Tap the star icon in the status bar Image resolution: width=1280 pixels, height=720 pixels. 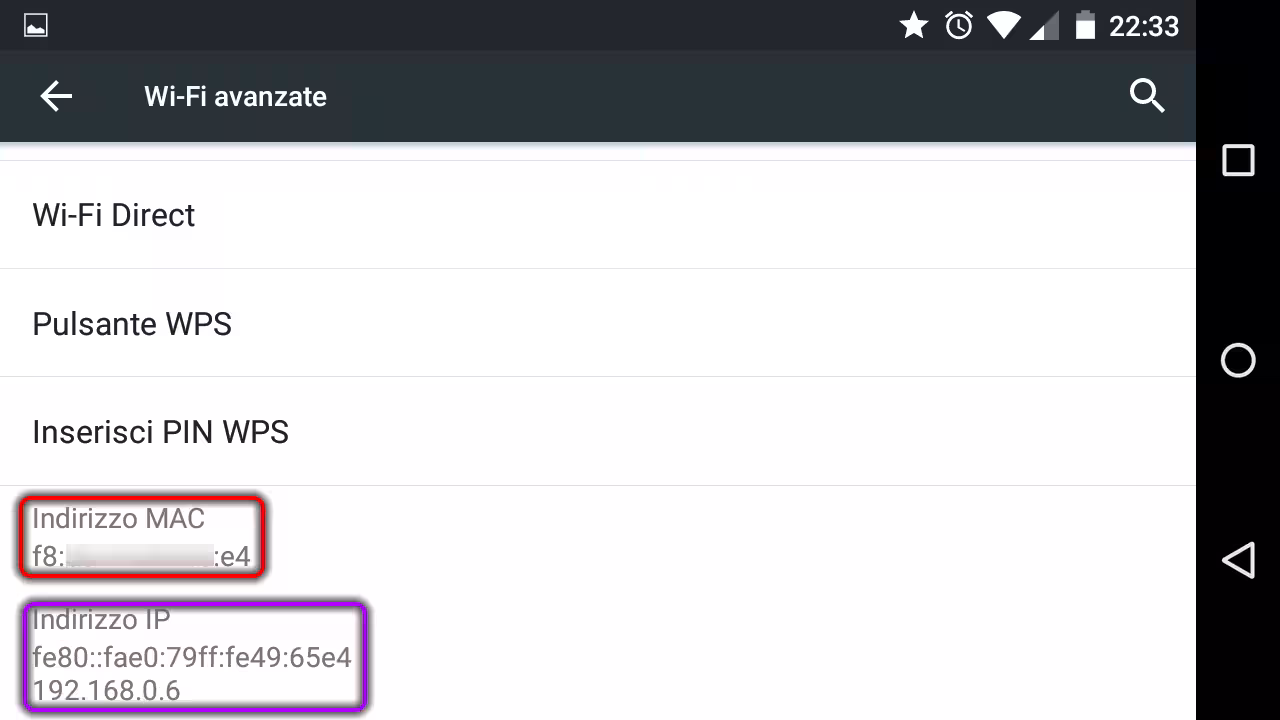click(x=913, y=25)
